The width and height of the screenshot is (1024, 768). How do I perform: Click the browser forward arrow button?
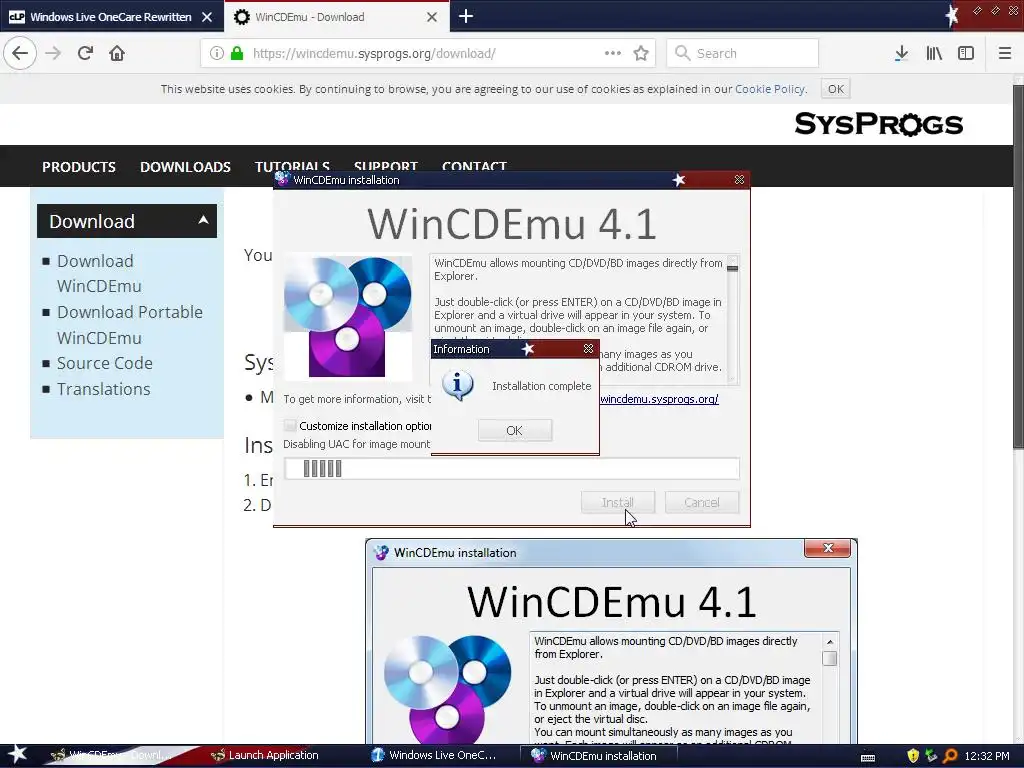53,53
